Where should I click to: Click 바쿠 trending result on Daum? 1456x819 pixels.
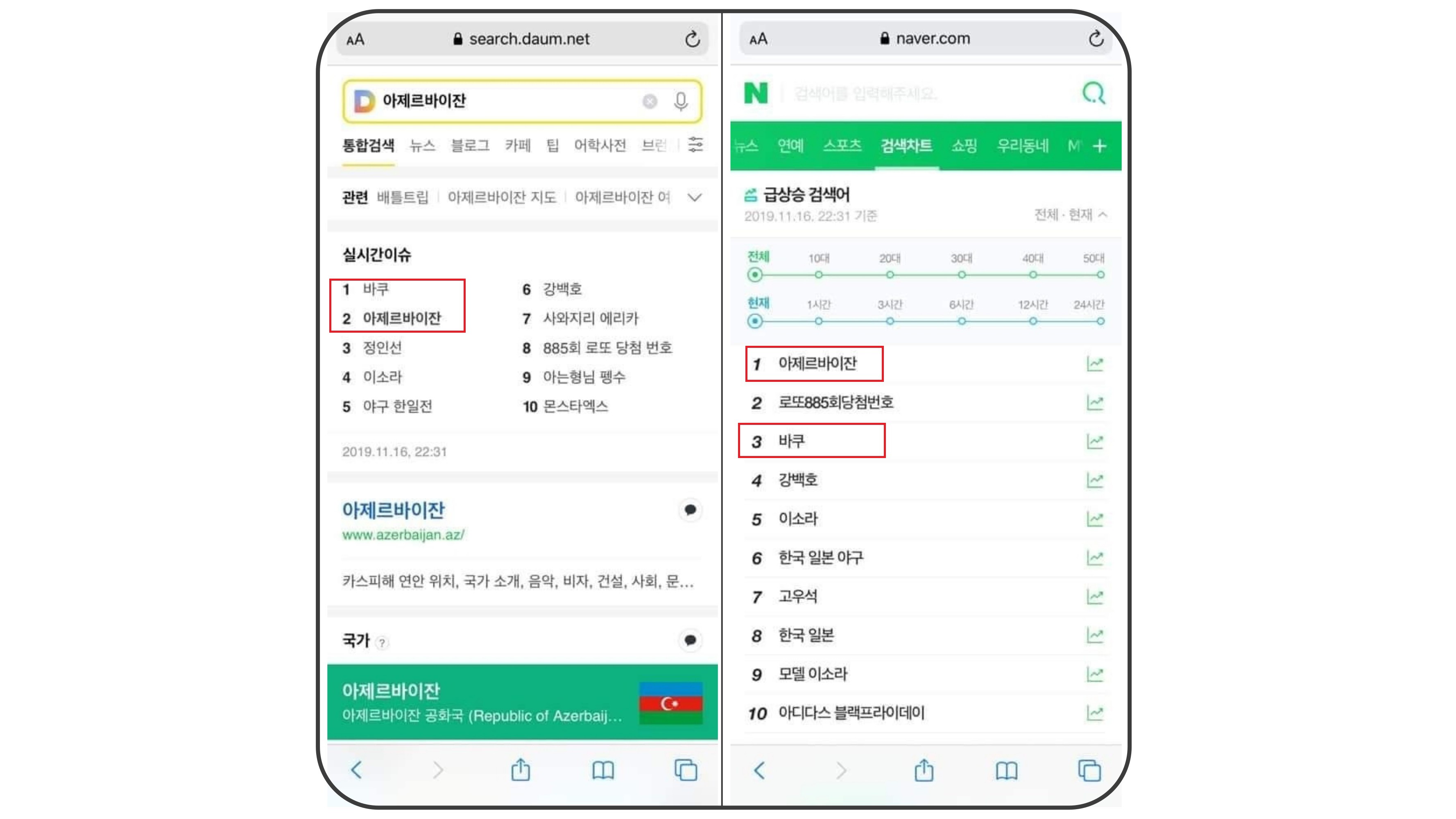point(376,288)
